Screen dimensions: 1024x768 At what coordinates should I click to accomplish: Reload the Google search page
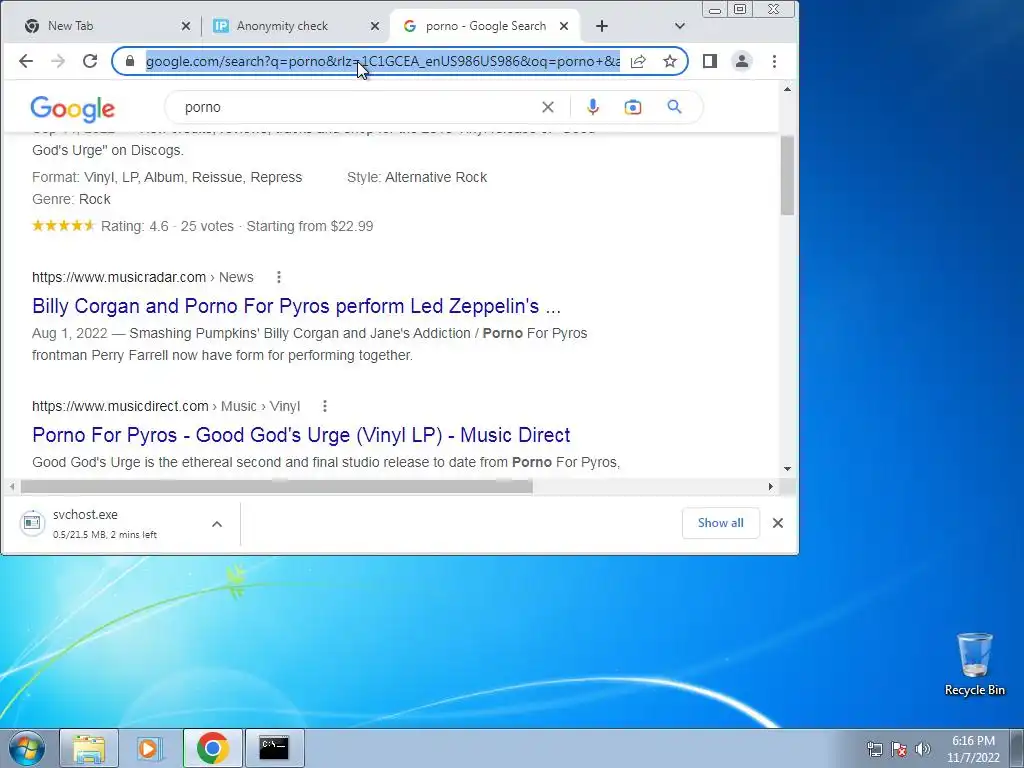pos(90,61)
